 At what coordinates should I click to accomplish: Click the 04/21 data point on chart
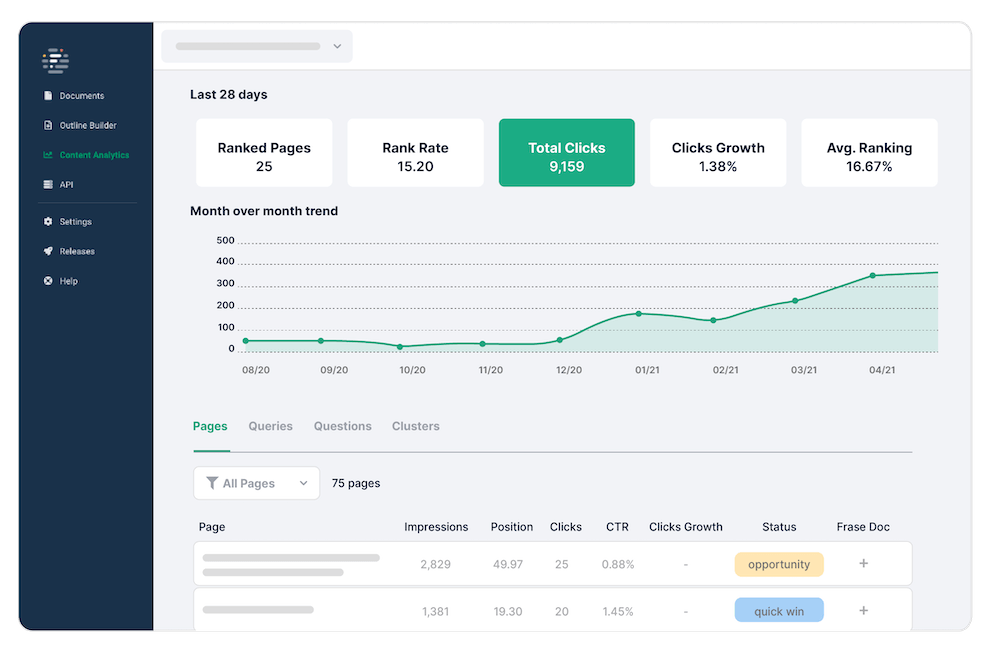pos(872,276)
